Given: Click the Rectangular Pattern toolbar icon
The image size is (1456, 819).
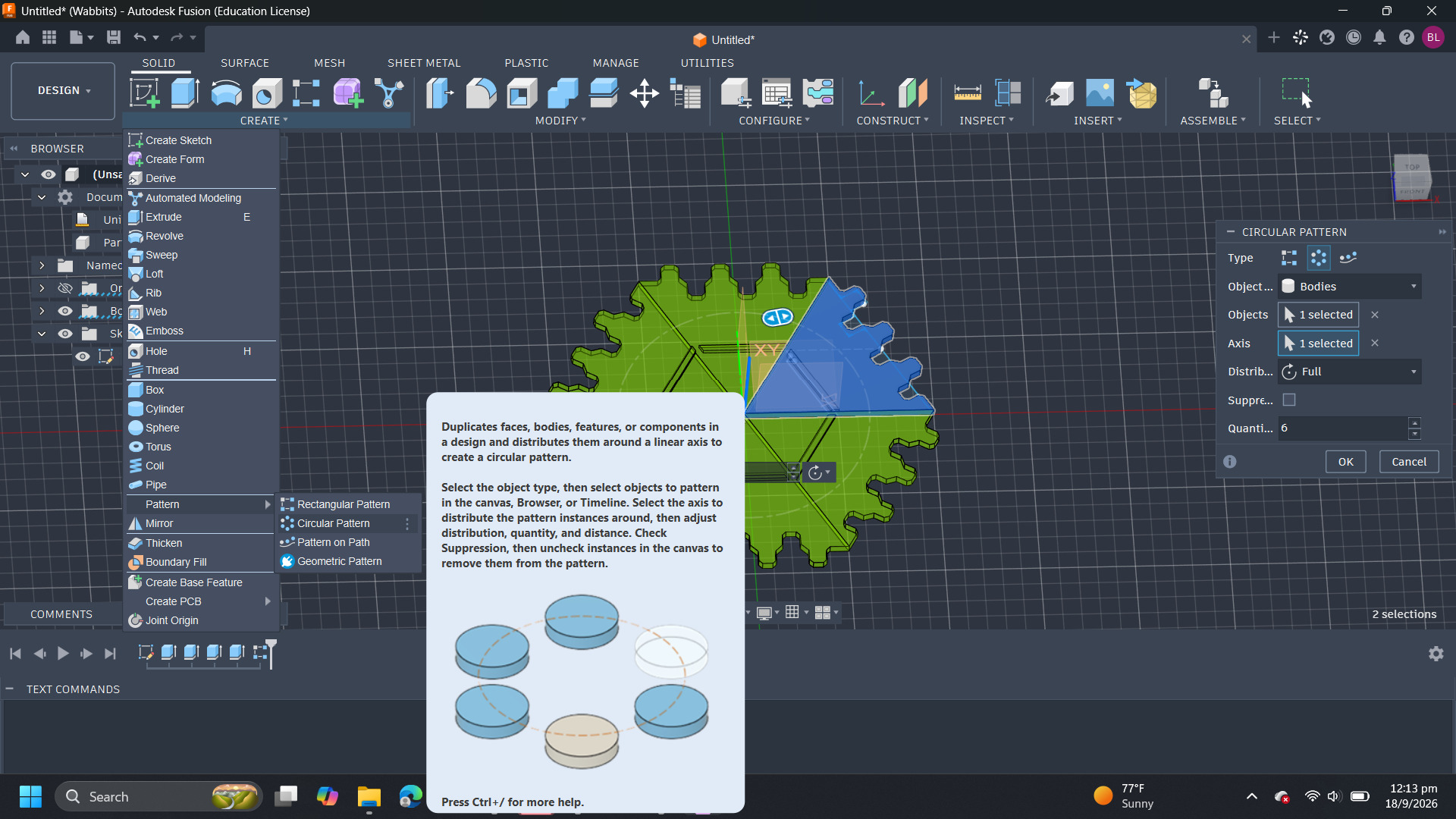Looking at the screenshot, I should click(x=306, y=93).
